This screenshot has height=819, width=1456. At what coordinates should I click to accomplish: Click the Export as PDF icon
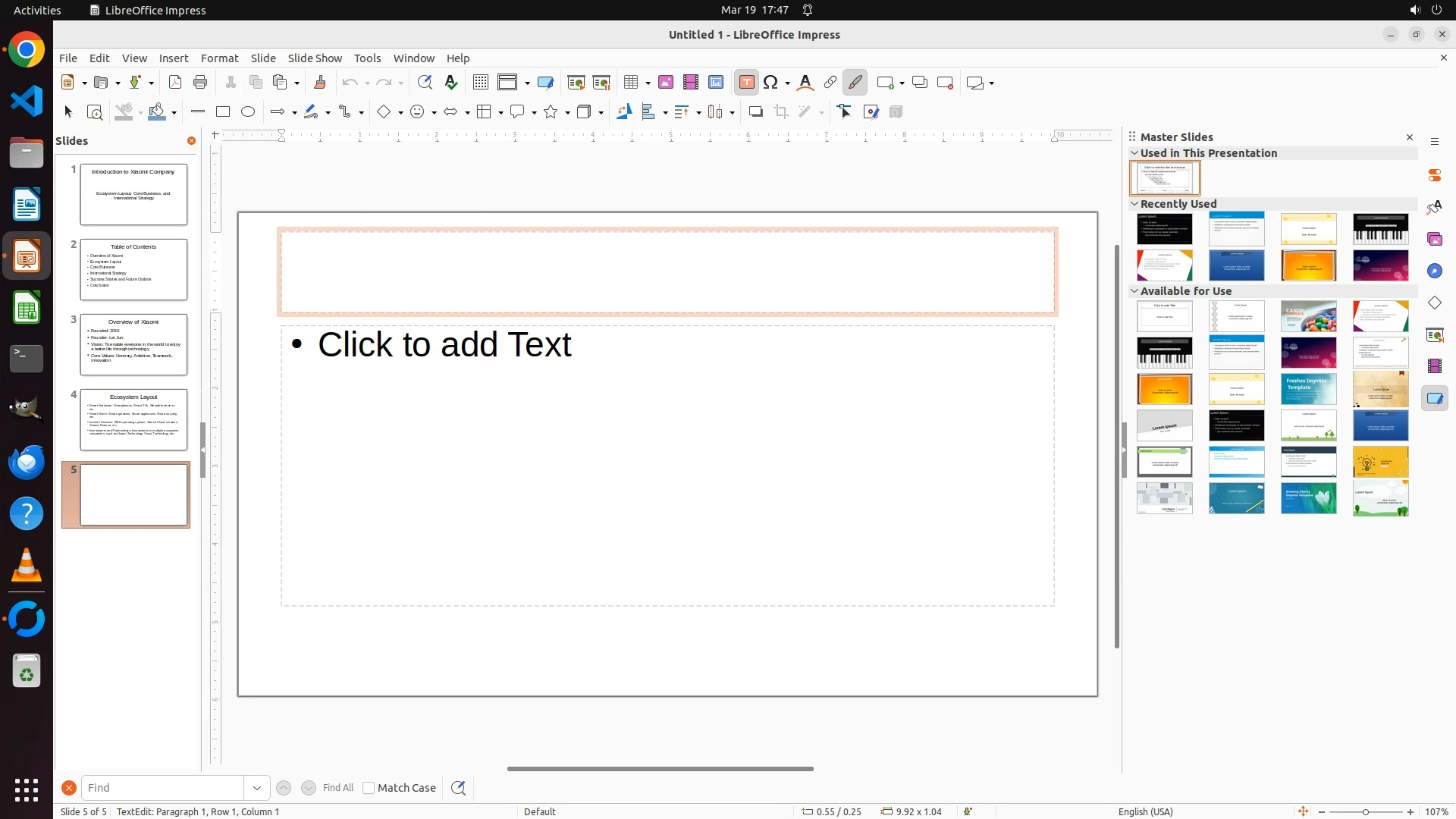tap(175, 83)
